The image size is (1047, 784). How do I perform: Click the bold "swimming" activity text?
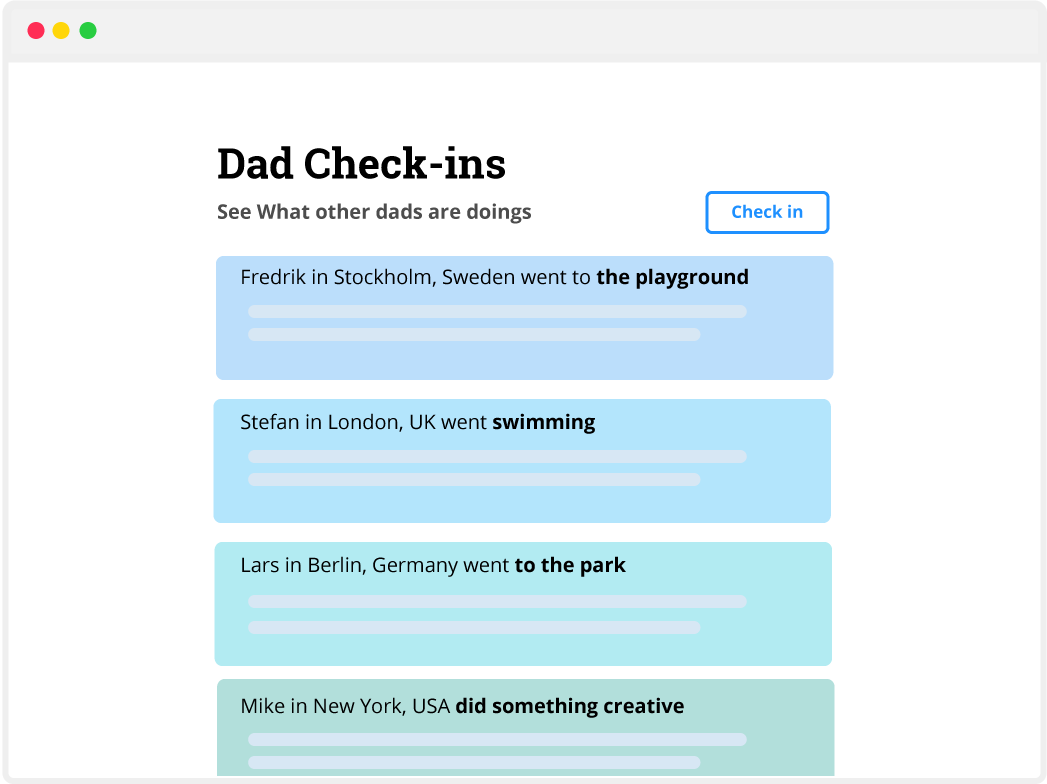tap(543, 422)
